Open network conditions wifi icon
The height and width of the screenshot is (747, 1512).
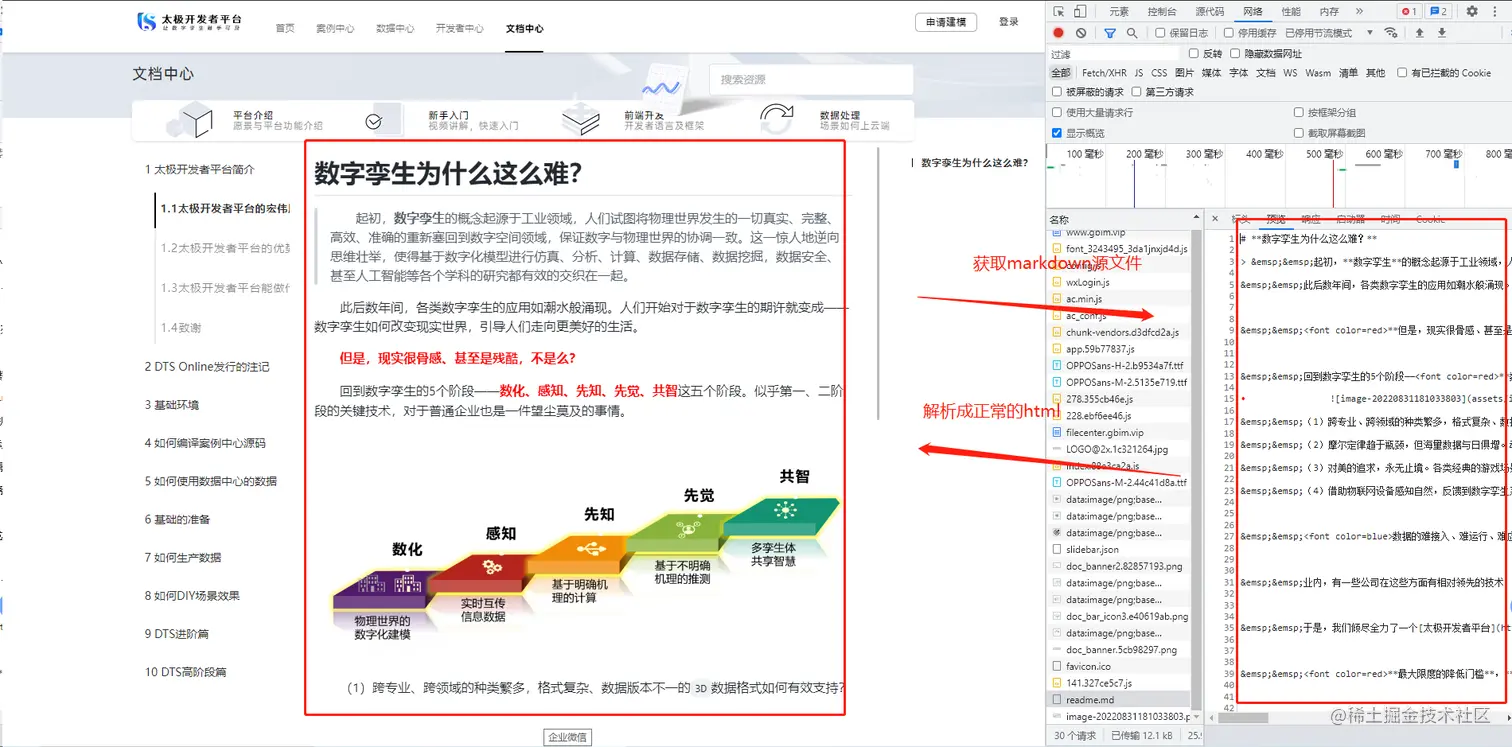click(x=1391, y=33)
